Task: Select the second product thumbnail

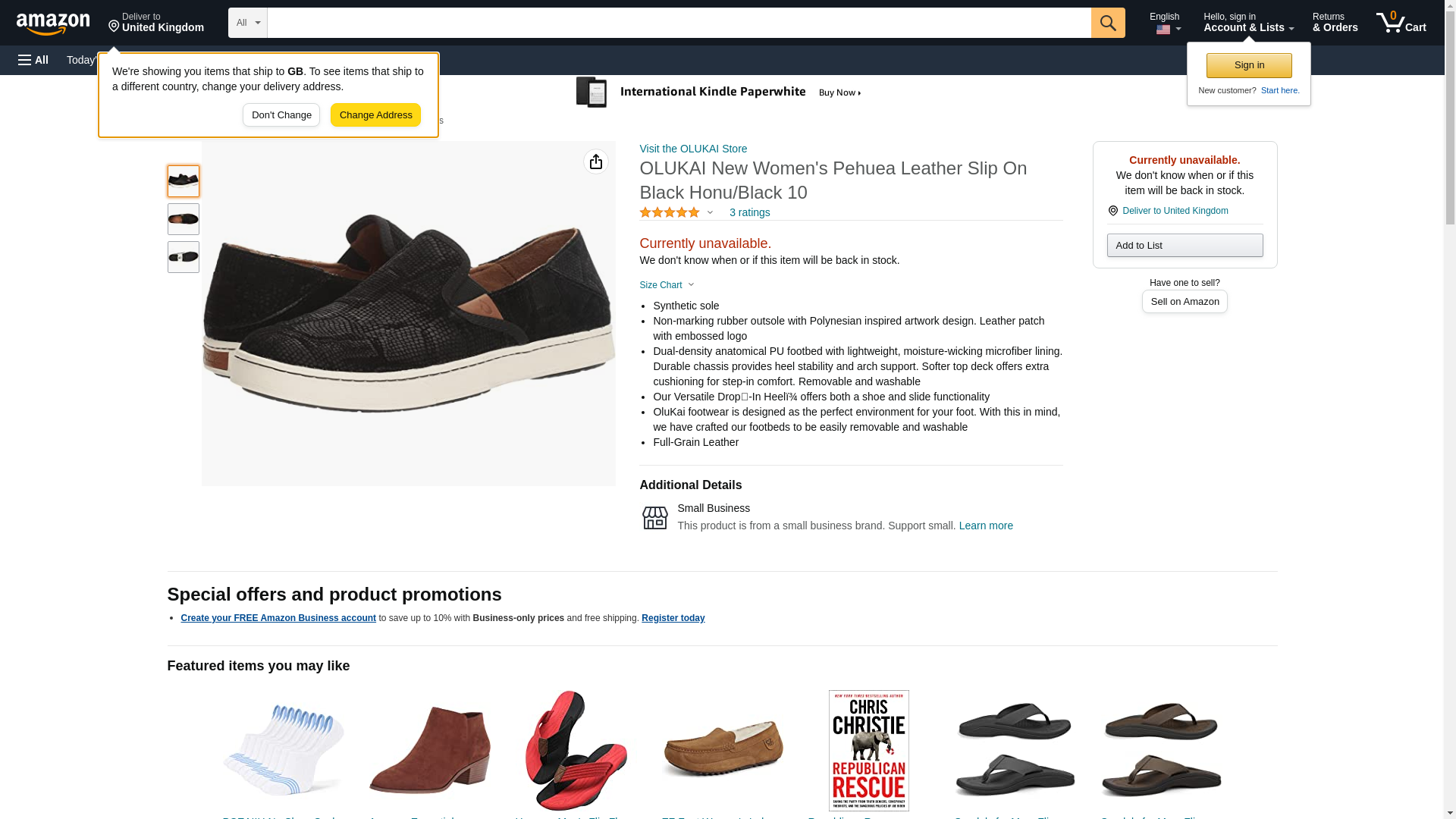Action: [184, 219]
